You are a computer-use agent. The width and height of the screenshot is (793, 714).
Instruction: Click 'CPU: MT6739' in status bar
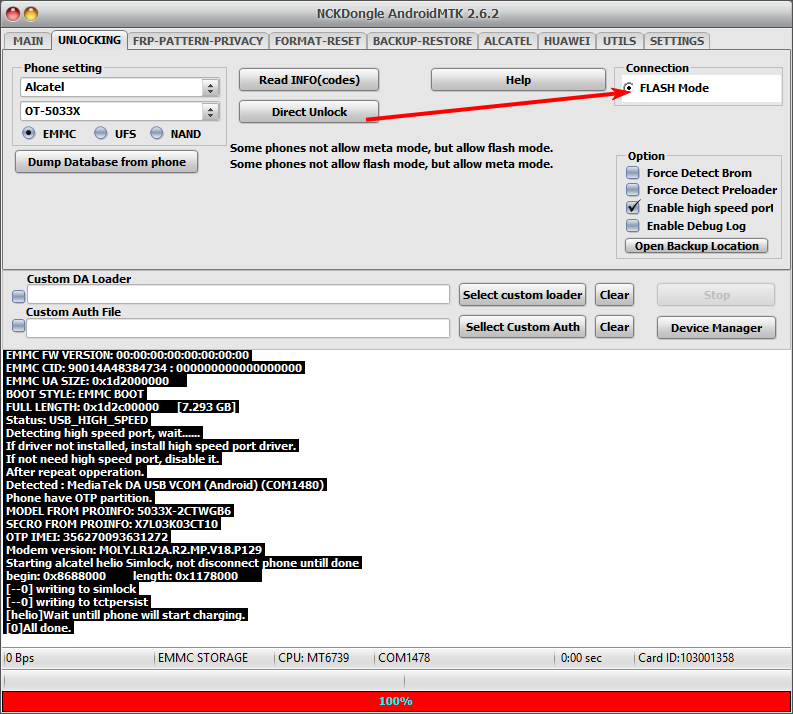[314, 658]
